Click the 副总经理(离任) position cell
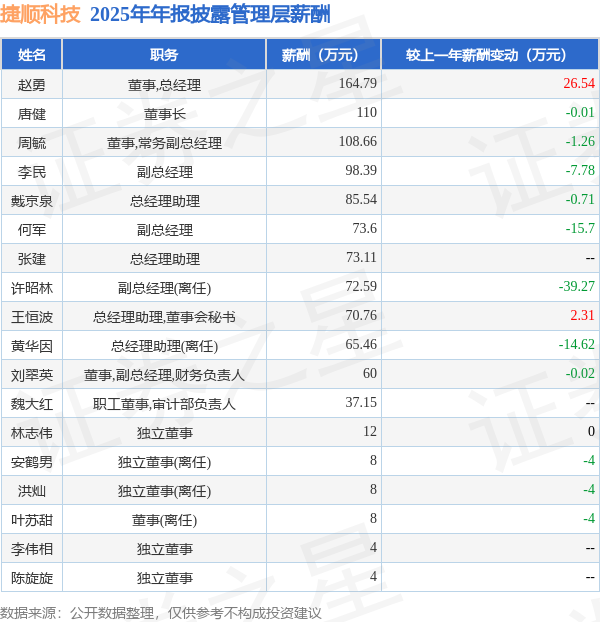 pos(164,288)
